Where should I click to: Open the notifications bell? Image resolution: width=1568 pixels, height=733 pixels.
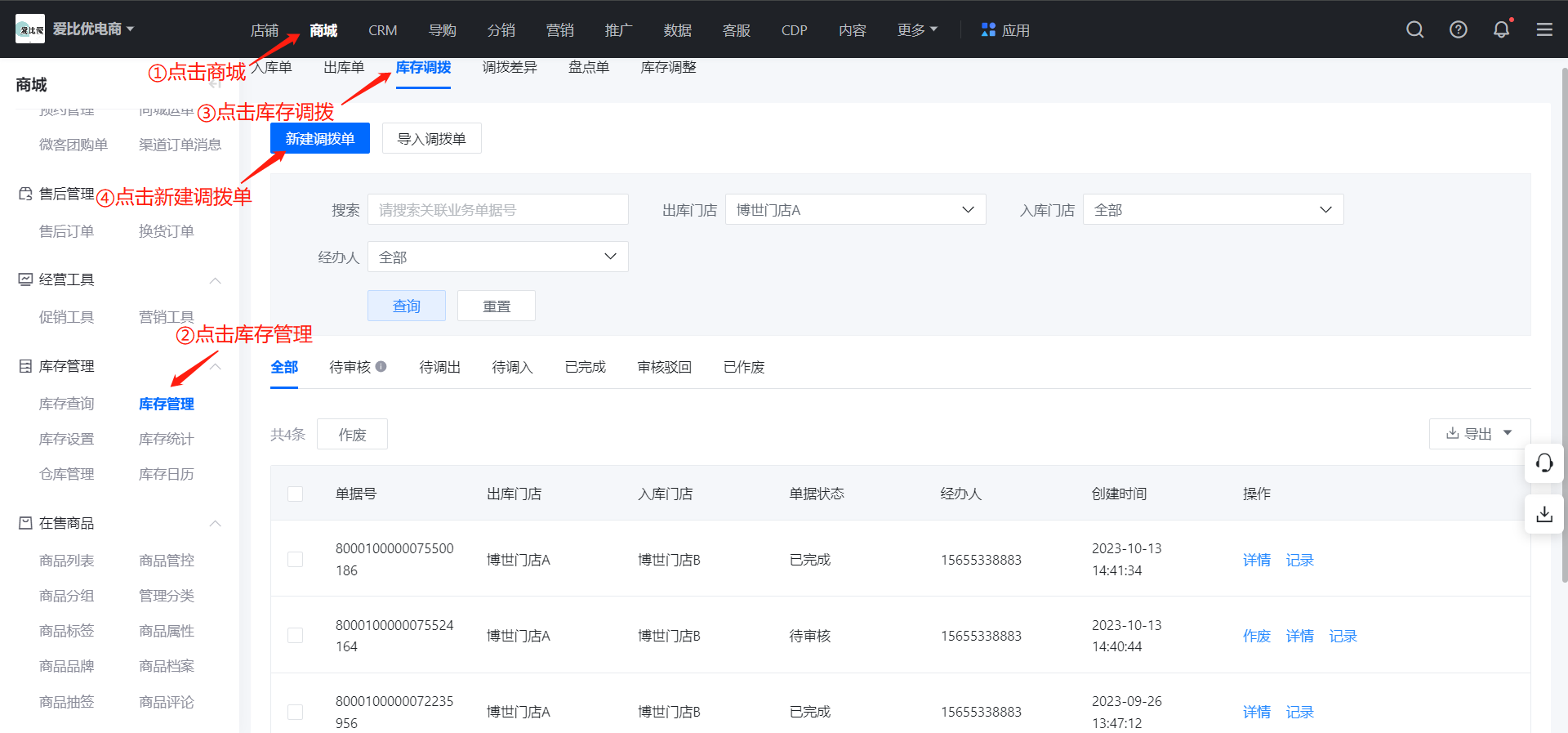[x=1501, y=29]
